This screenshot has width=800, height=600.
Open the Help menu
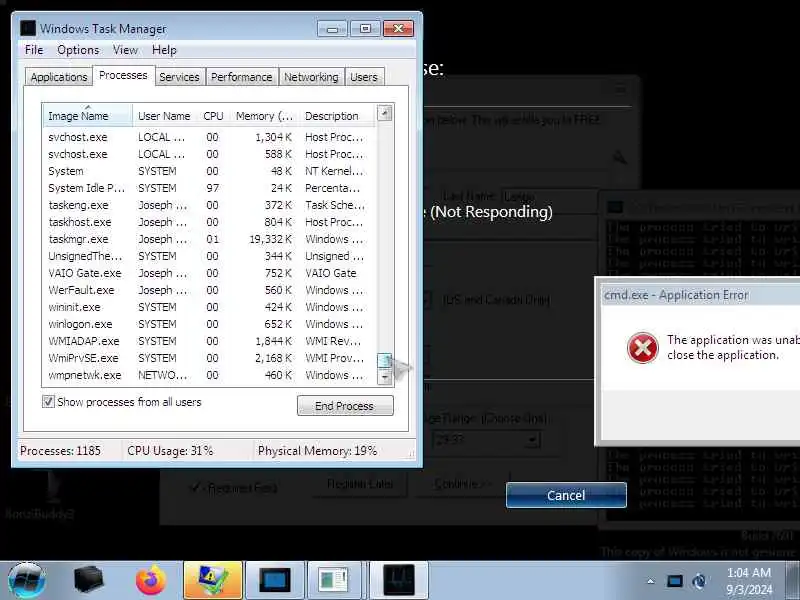[x=164, y=50]
